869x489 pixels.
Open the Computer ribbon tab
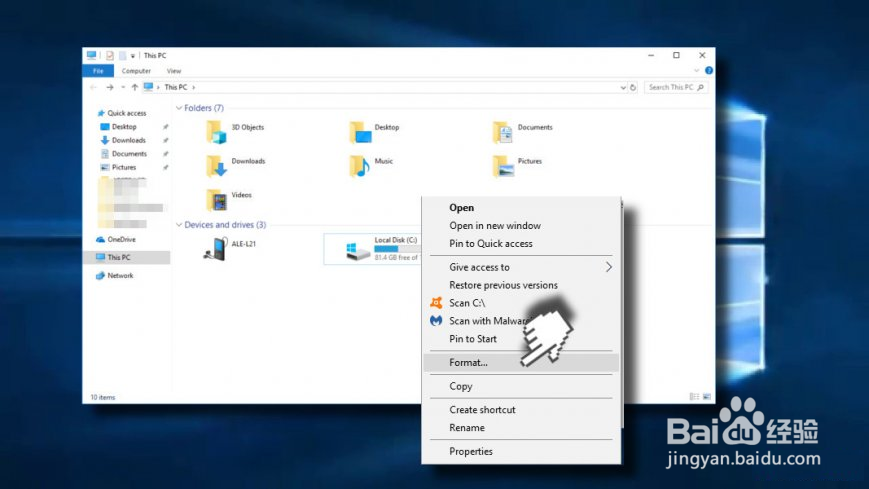tap(136, 71)
